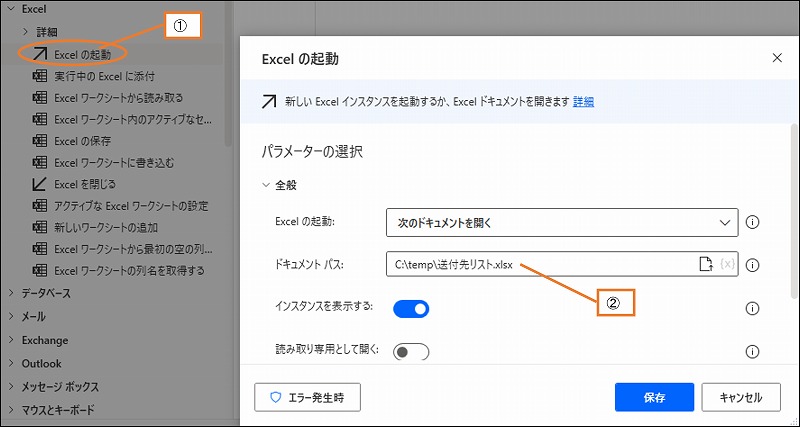Click icon beside アクティブな Excel ワークシートの設定

coord(40,206)
